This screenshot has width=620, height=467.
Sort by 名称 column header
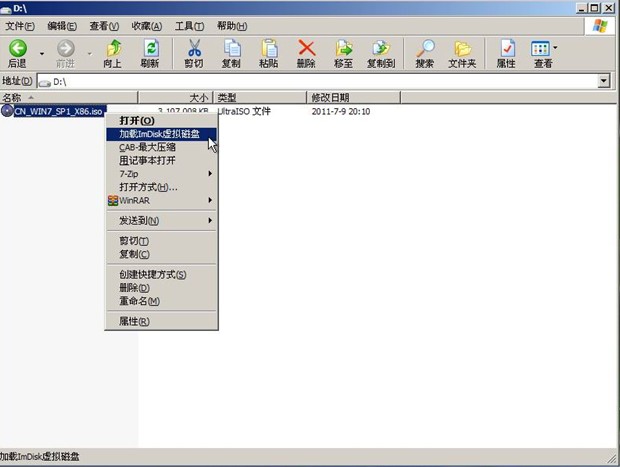click(x=69, y=97)
